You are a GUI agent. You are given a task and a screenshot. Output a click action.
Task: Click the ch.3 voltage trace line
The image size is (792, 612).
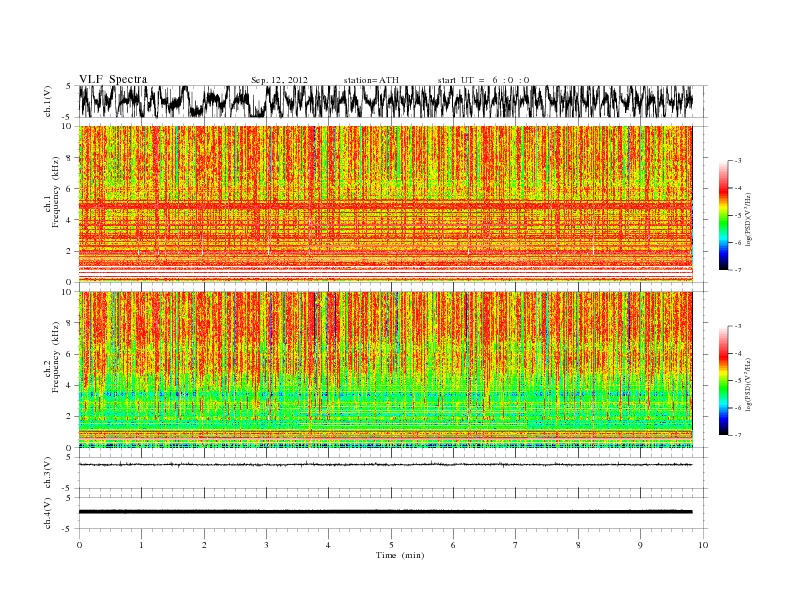(385, 465)
